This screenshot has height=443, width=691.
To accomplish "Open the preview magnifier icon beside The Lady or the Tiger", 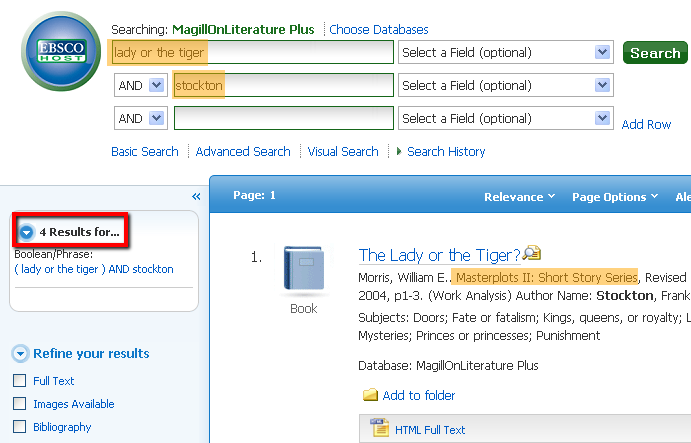I will [x=531, y=253].
